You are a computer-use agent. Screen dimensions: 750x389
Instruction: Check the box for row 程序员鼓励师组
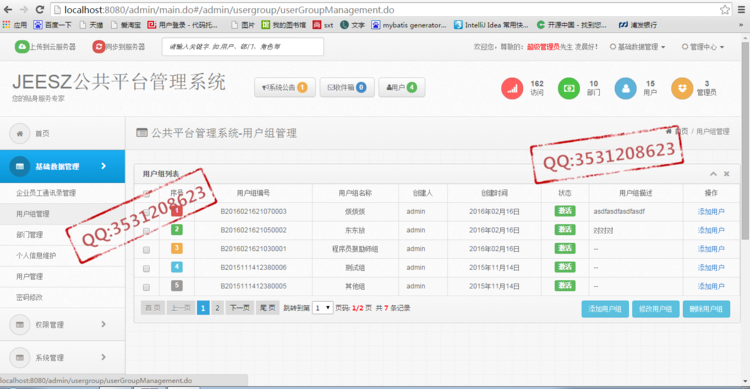[x=146, y=250]
